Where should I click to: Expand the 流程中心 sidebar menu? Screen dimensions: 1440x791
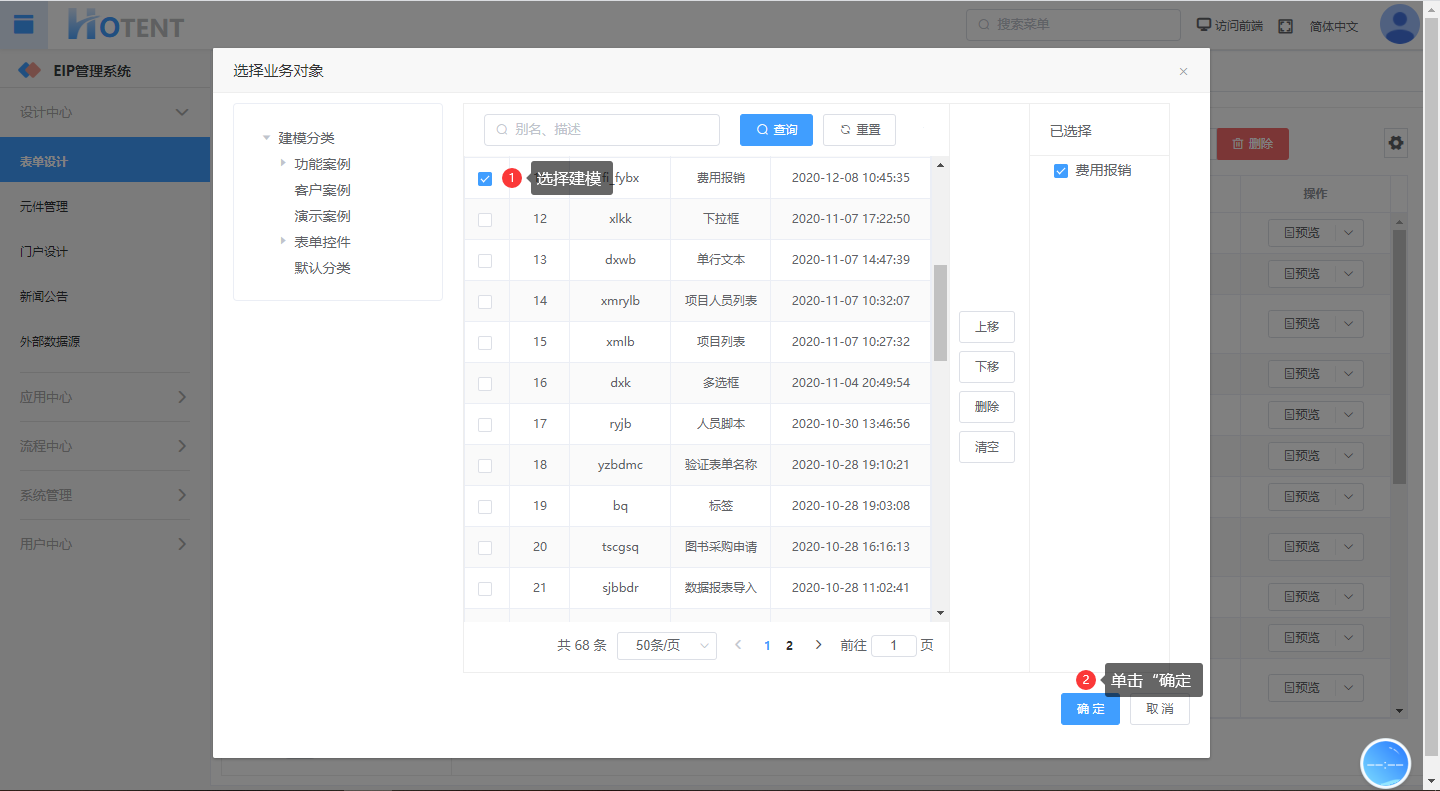click(x=104, y=446)
